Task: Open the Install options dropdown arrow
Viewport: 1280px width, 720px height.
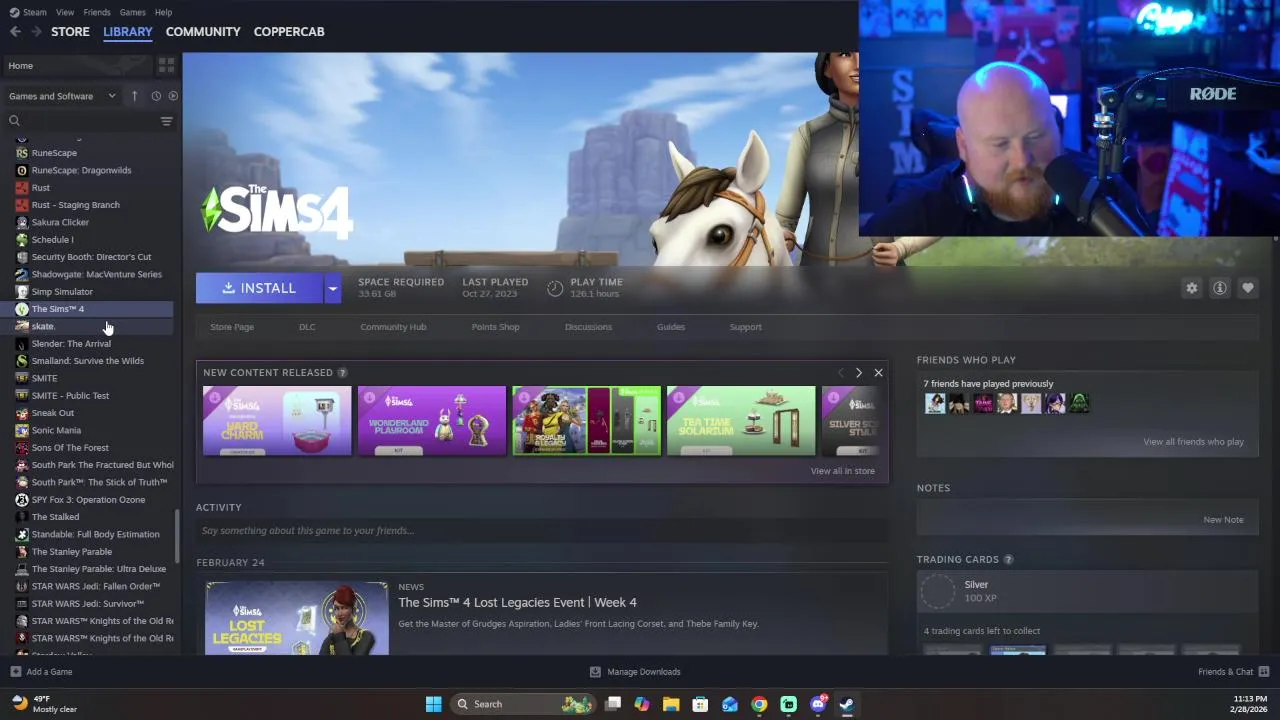Action: (333, 288)
